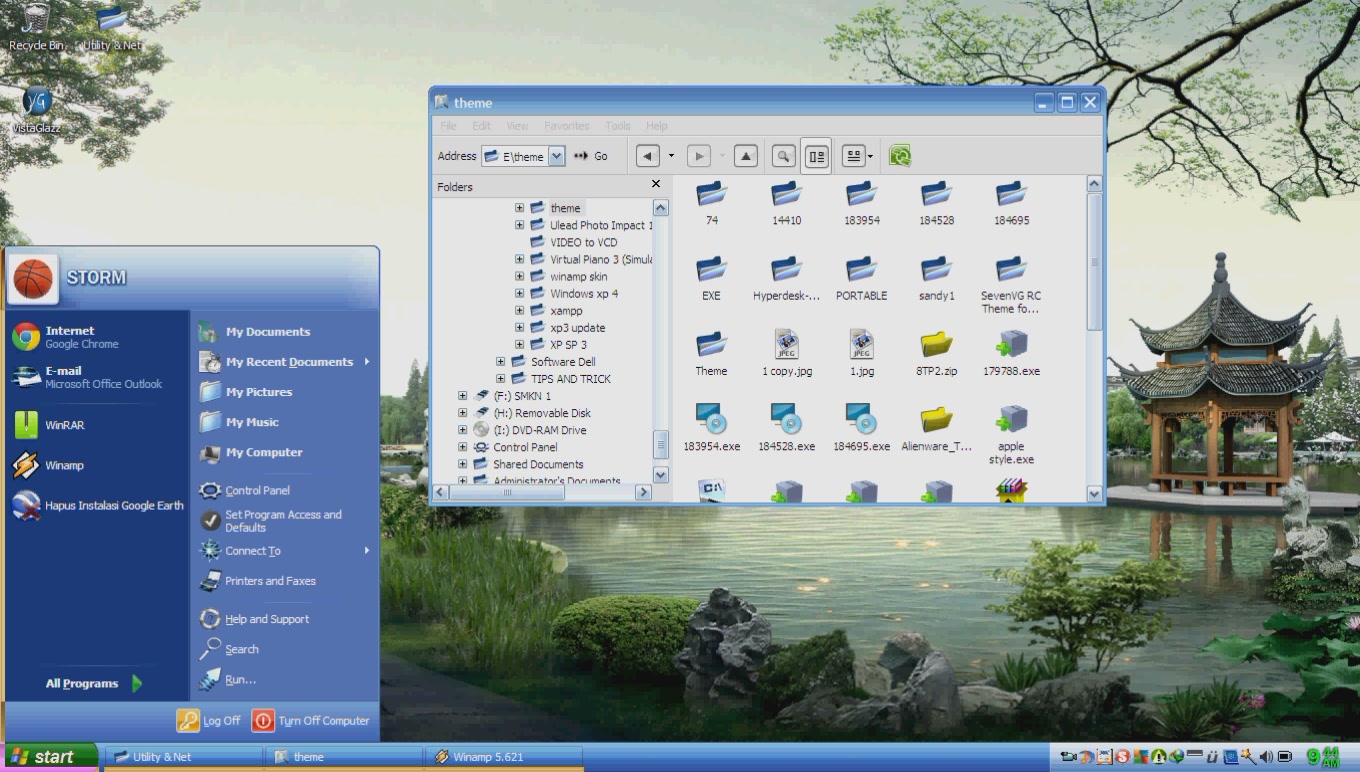Open the Hyperdesk folder icon

786,270
